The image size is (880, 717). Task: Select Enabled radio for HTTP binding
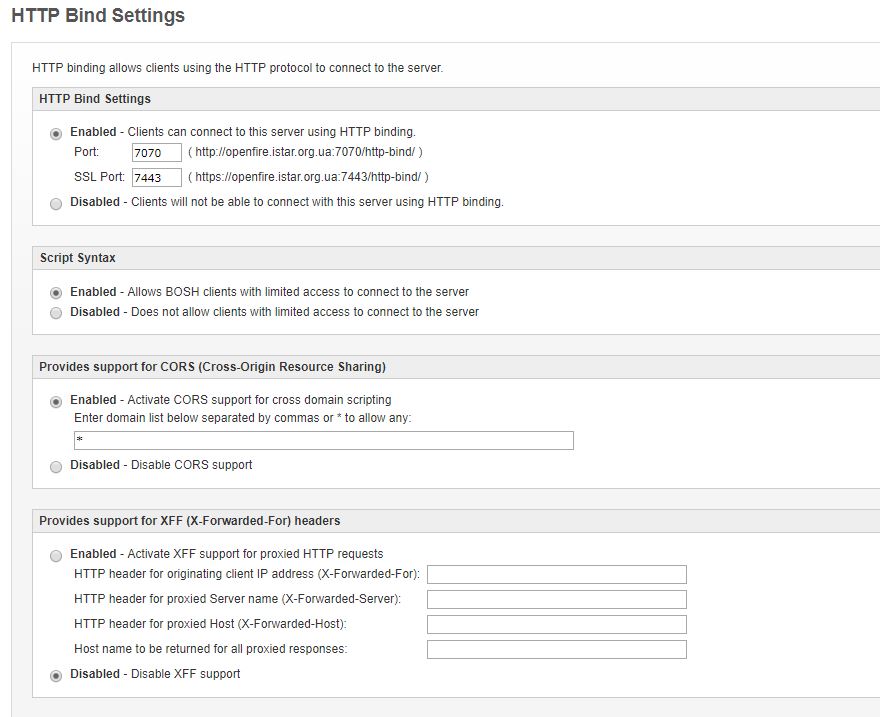point(56,134)
